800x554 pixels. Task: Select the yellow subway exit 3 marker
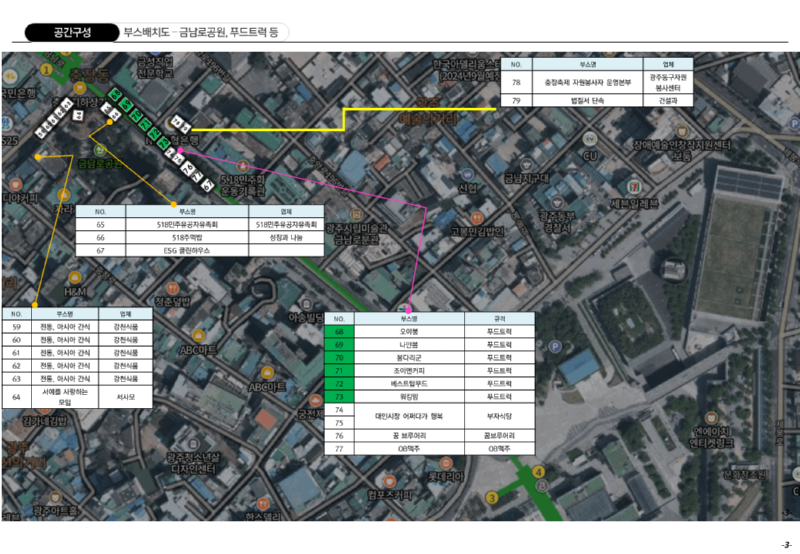point(491,497)
